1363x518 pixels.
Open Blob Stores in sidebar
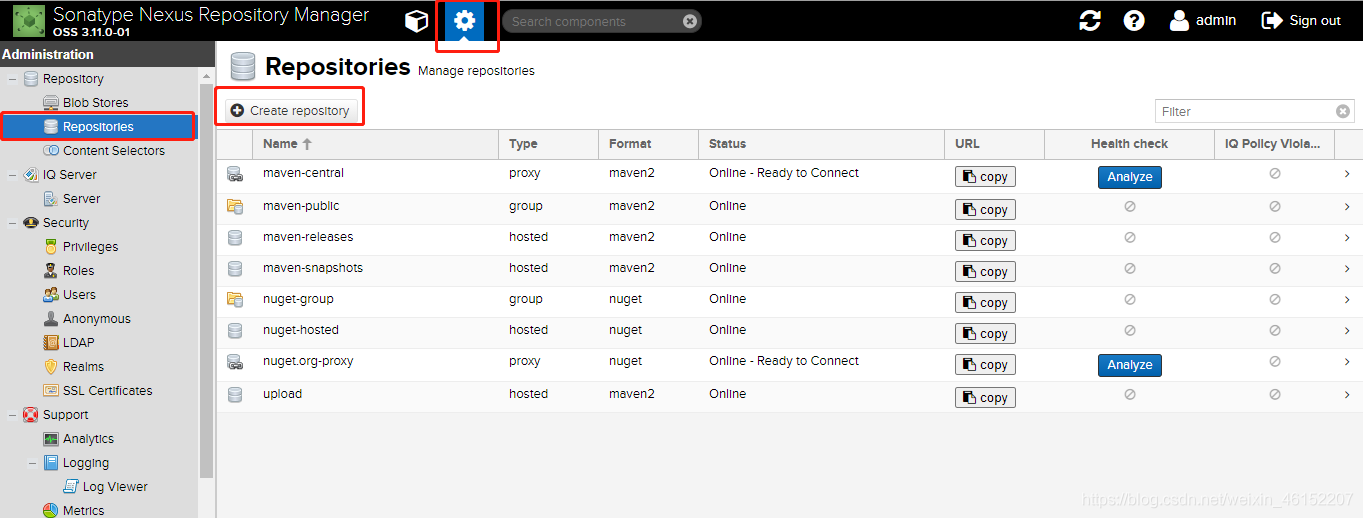click(x=95, y=102)
